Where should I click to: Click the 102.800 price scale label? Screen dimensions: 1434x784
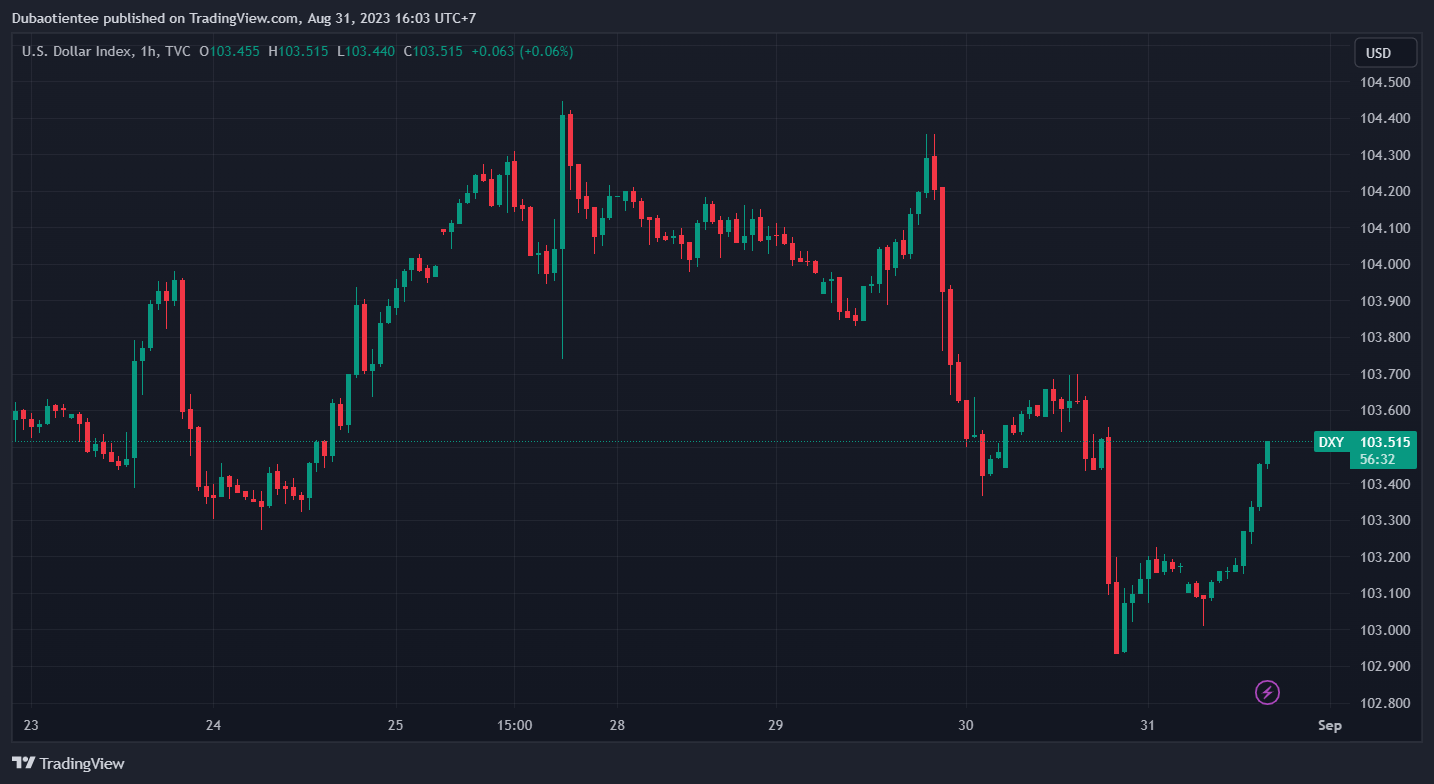pyautogui.click(x=1385, y=703)
